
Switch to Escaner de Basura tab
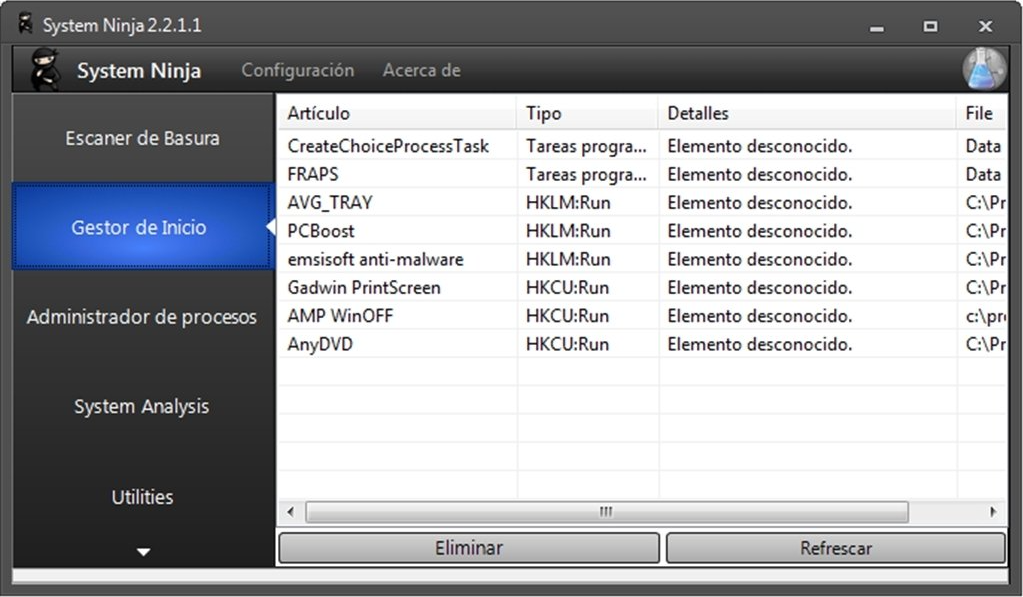(x=142, y=138)
